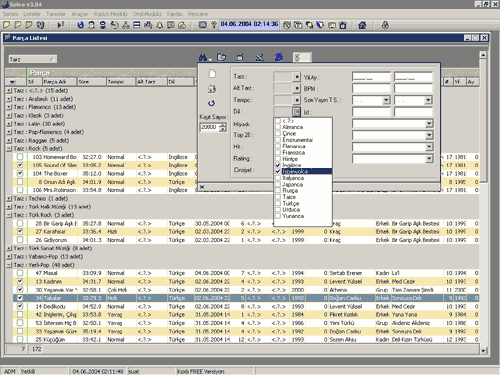Sort by the Parça Adı column header
Image resolution: width=500 pixels, height=375 pixels.
pyautogui.click(x=60, y=82)
